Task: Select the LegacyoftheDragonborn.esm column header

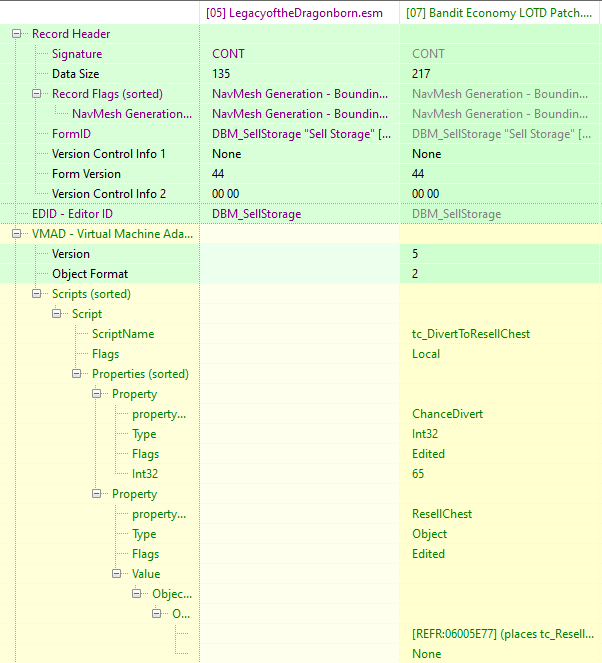Action: coord(299,12)
